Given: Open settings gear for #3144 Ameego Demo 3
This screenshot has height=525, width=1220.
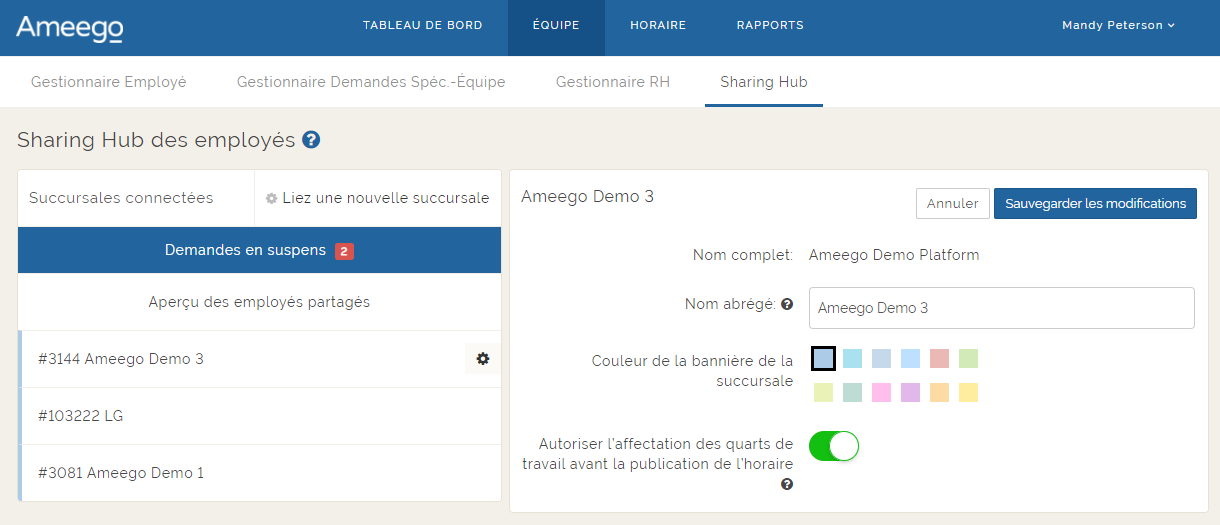Looking at the screenshot, I should tap(483, 358).
